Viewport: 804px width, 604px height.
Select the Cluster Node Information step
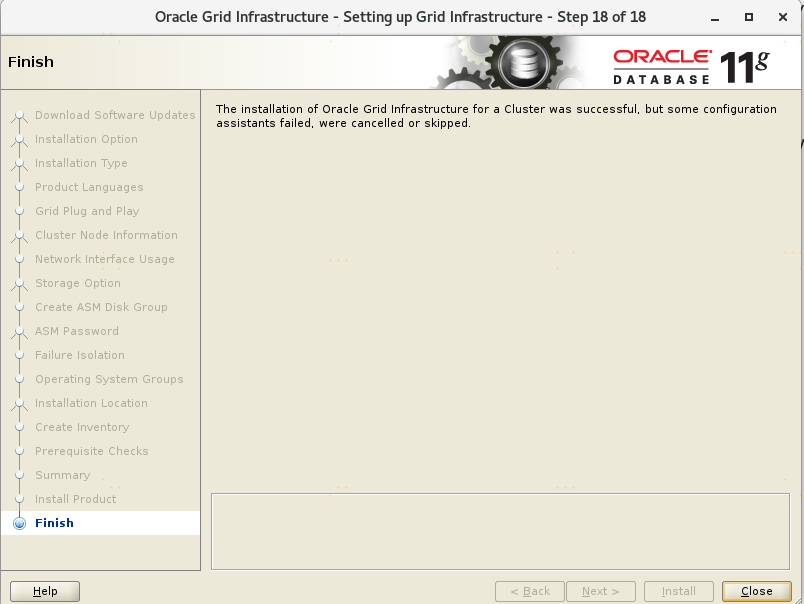[106, 235]
